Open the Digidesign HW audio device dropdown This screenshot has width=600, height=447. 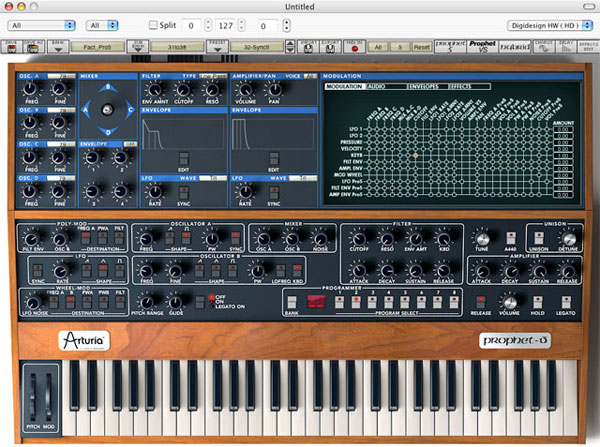tap(550, 26)
